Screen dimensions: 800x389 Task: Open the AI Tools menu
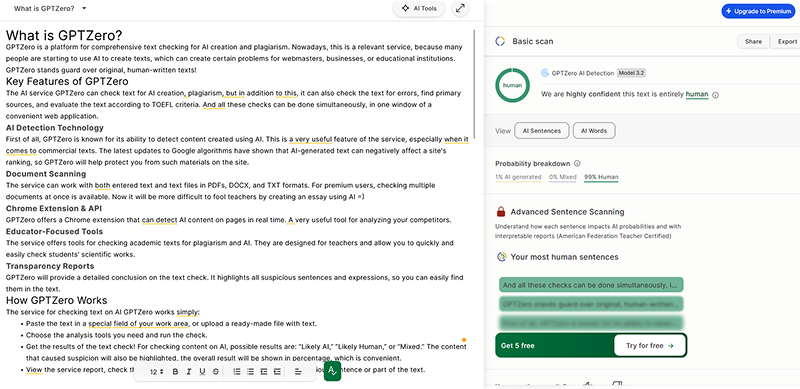pos(418,8)
